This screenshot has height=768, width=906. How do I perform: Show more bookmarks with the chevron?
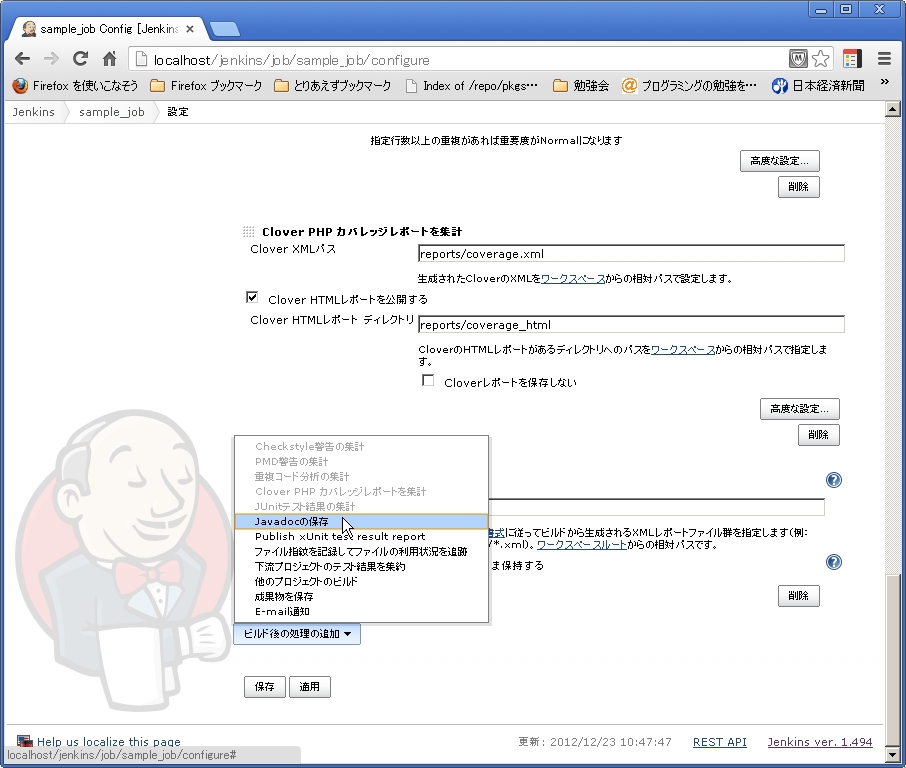(x=885, y=83)
